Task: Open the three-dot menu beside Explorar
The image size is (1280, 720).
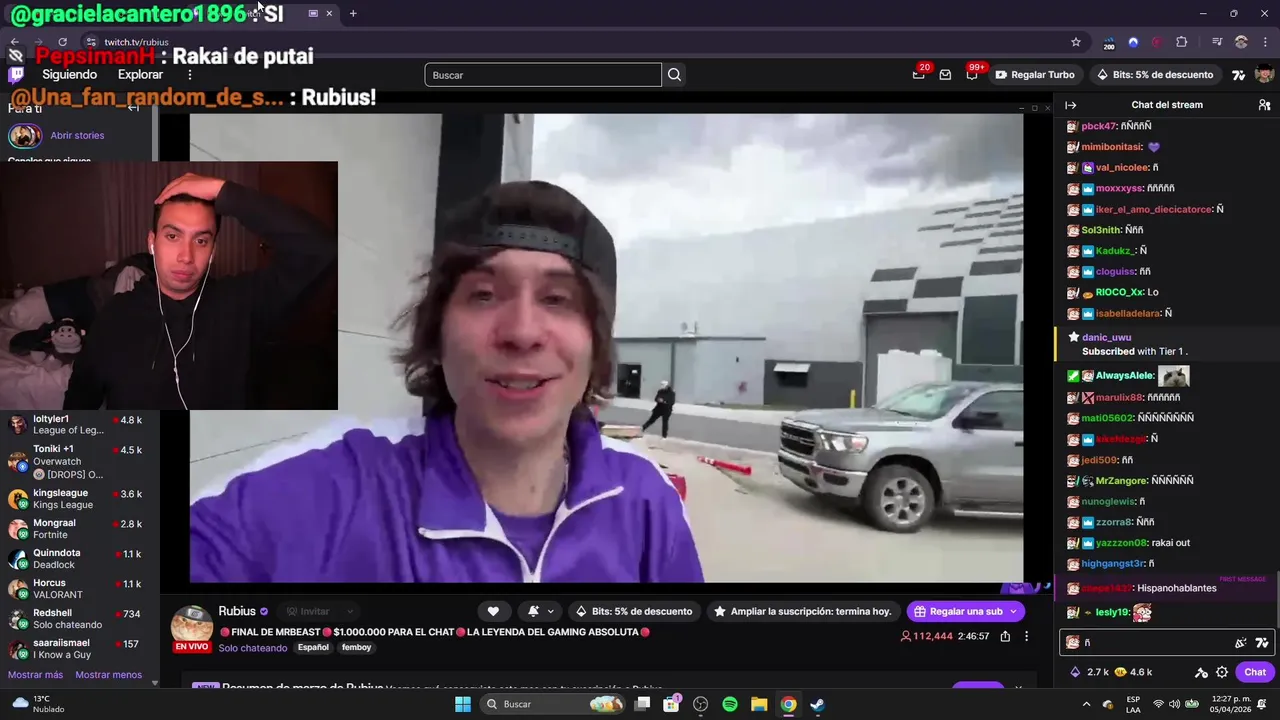Action: (x=189, y=75)
